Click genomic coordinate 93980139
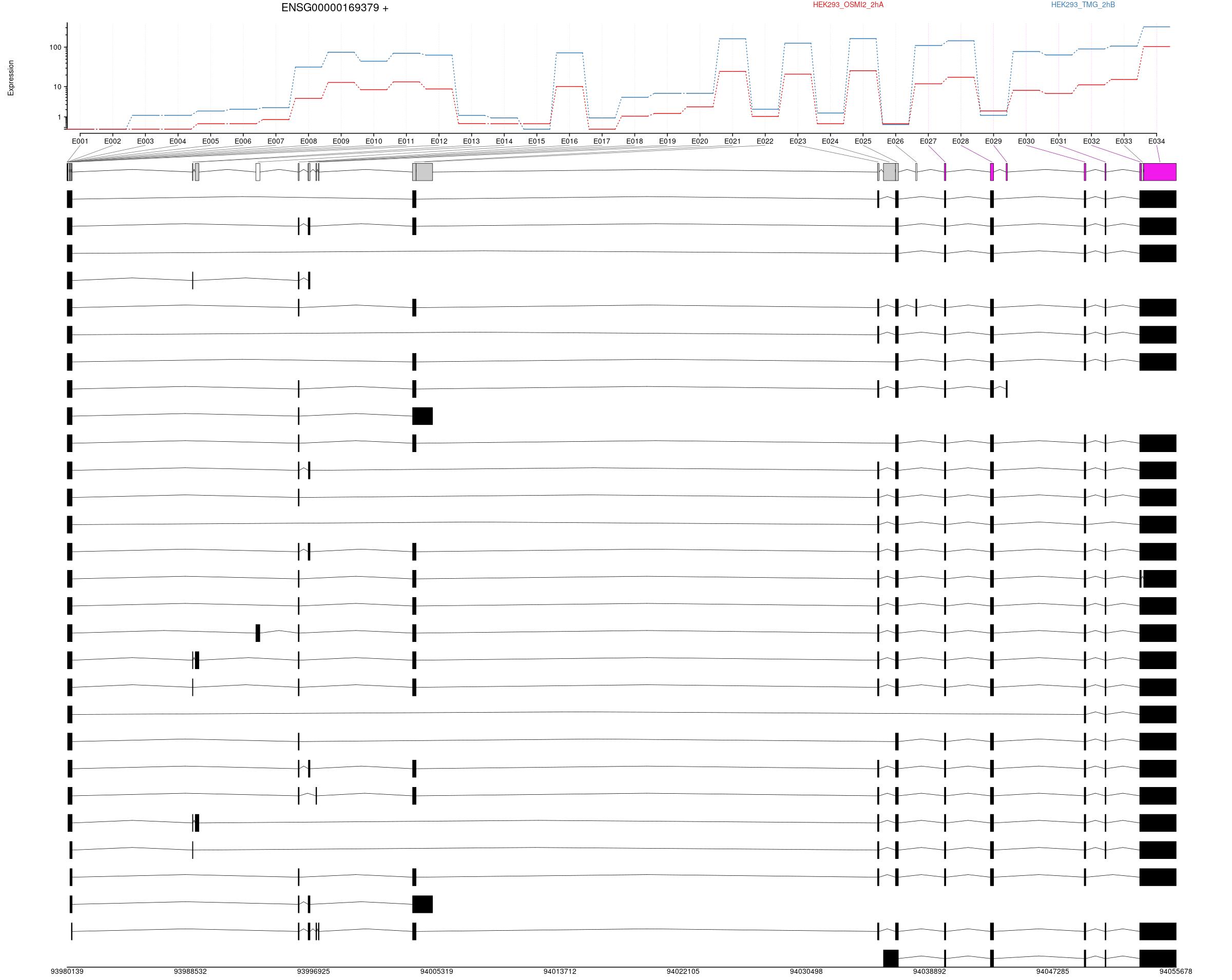The height and width of the screenshot is (980, 1232). (67, 971)
